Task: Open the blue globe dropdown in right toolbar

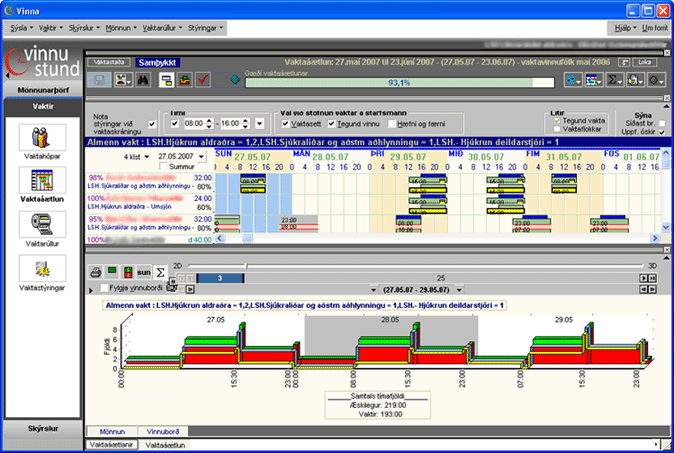Action: coord(573,80)
